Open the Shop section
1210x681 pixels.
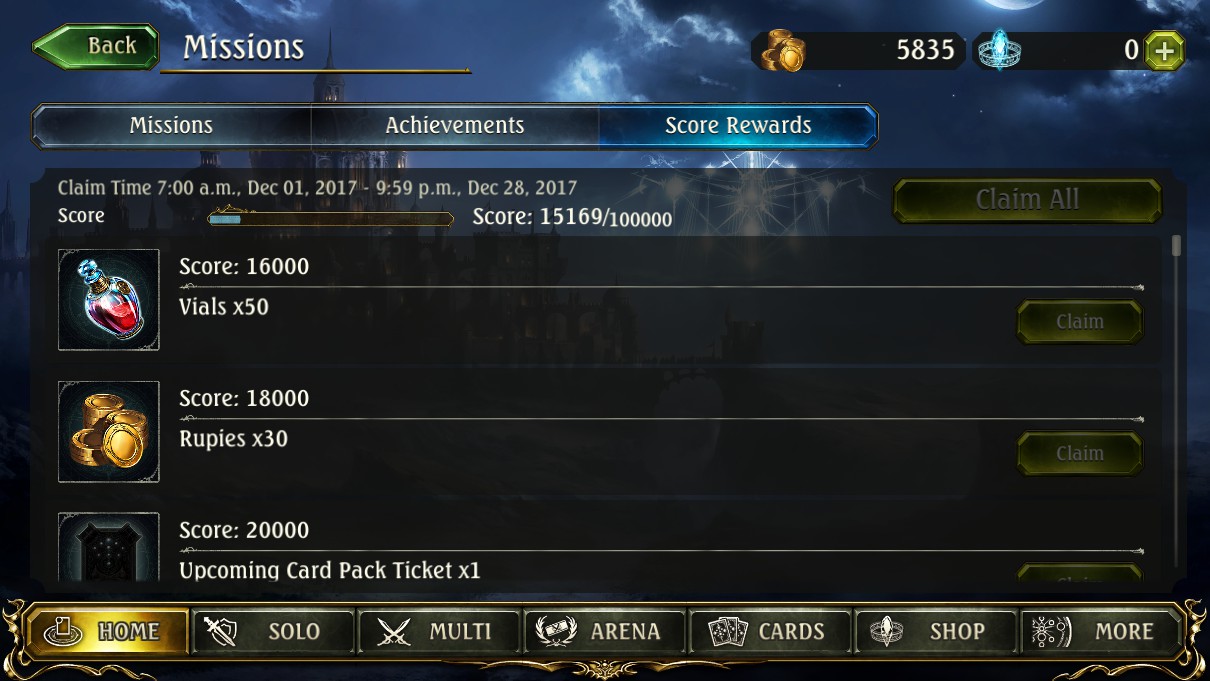(x=936, y=631)
